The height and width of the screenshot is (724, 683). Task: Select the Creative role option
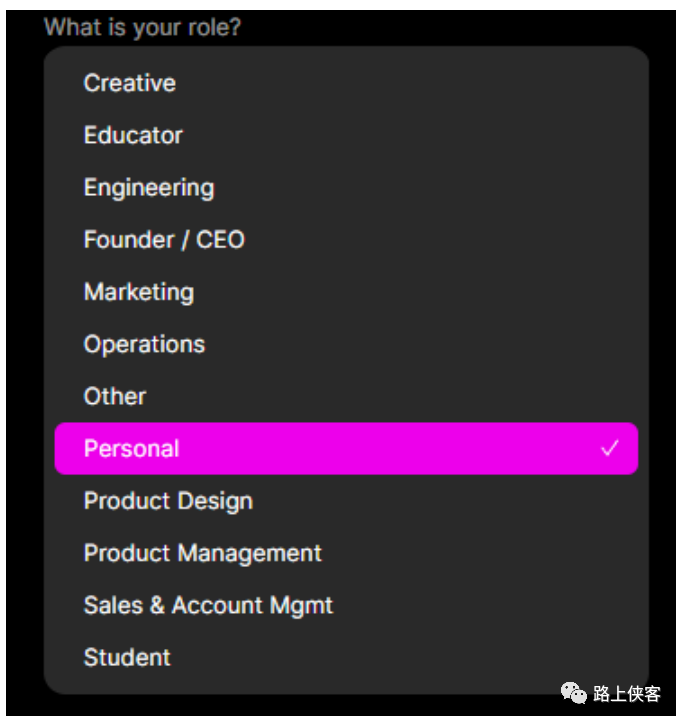coord(130,83)
